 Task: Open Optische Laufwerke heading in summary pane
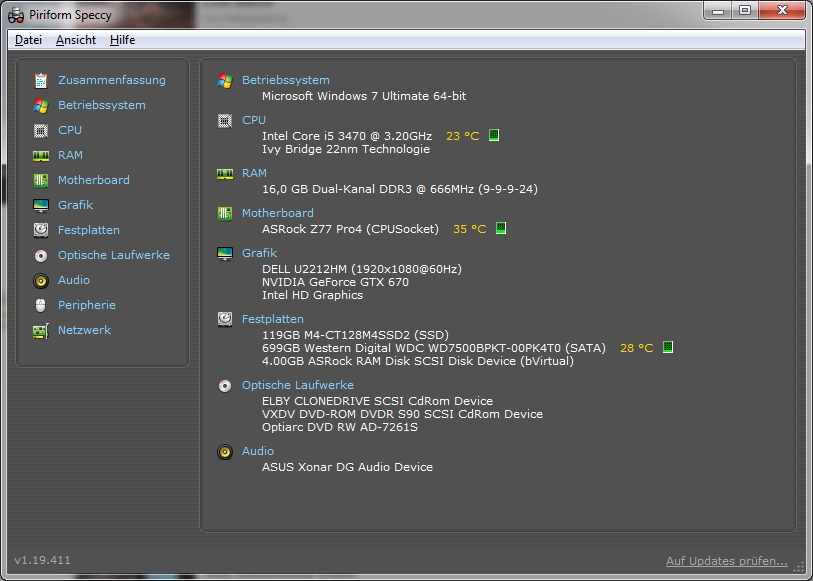click(x=298, y=385)
